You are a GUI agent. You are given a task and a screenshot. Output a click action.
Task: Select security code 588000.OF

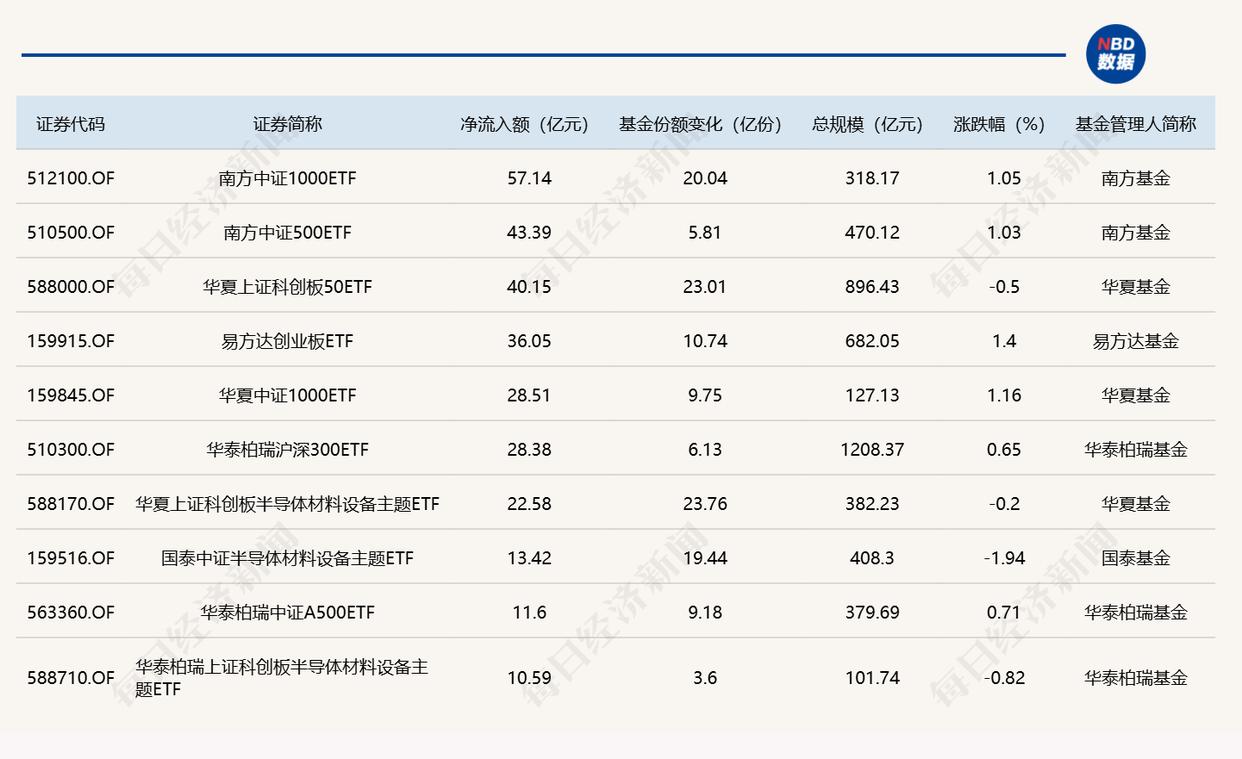coord(71,286)
